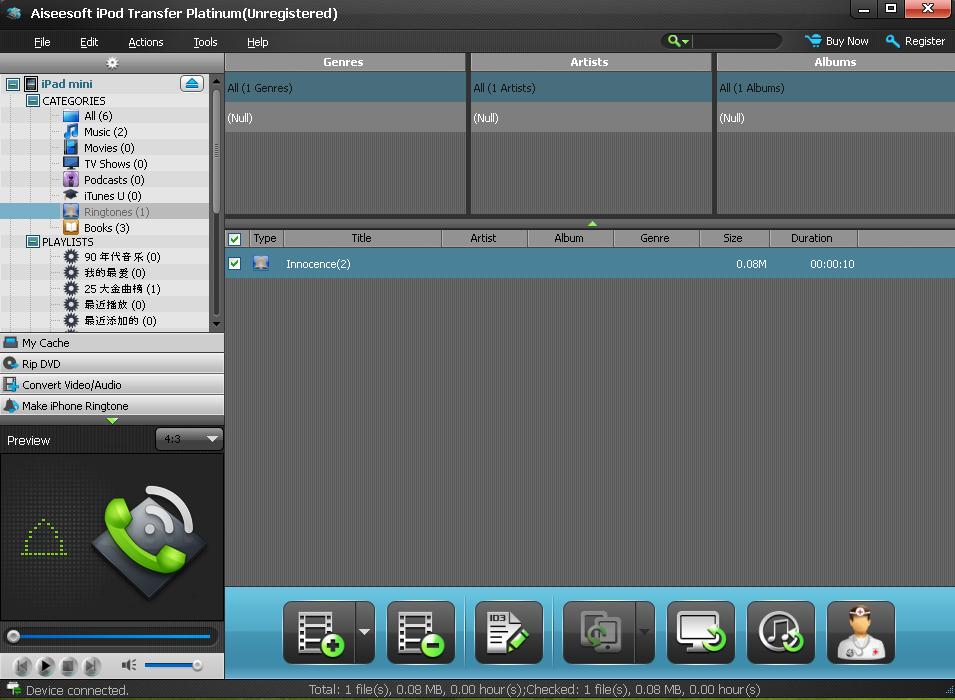Open the 最近播放 (0) playlist
This screenshot has height=700, width=955.
coord(115,305)
